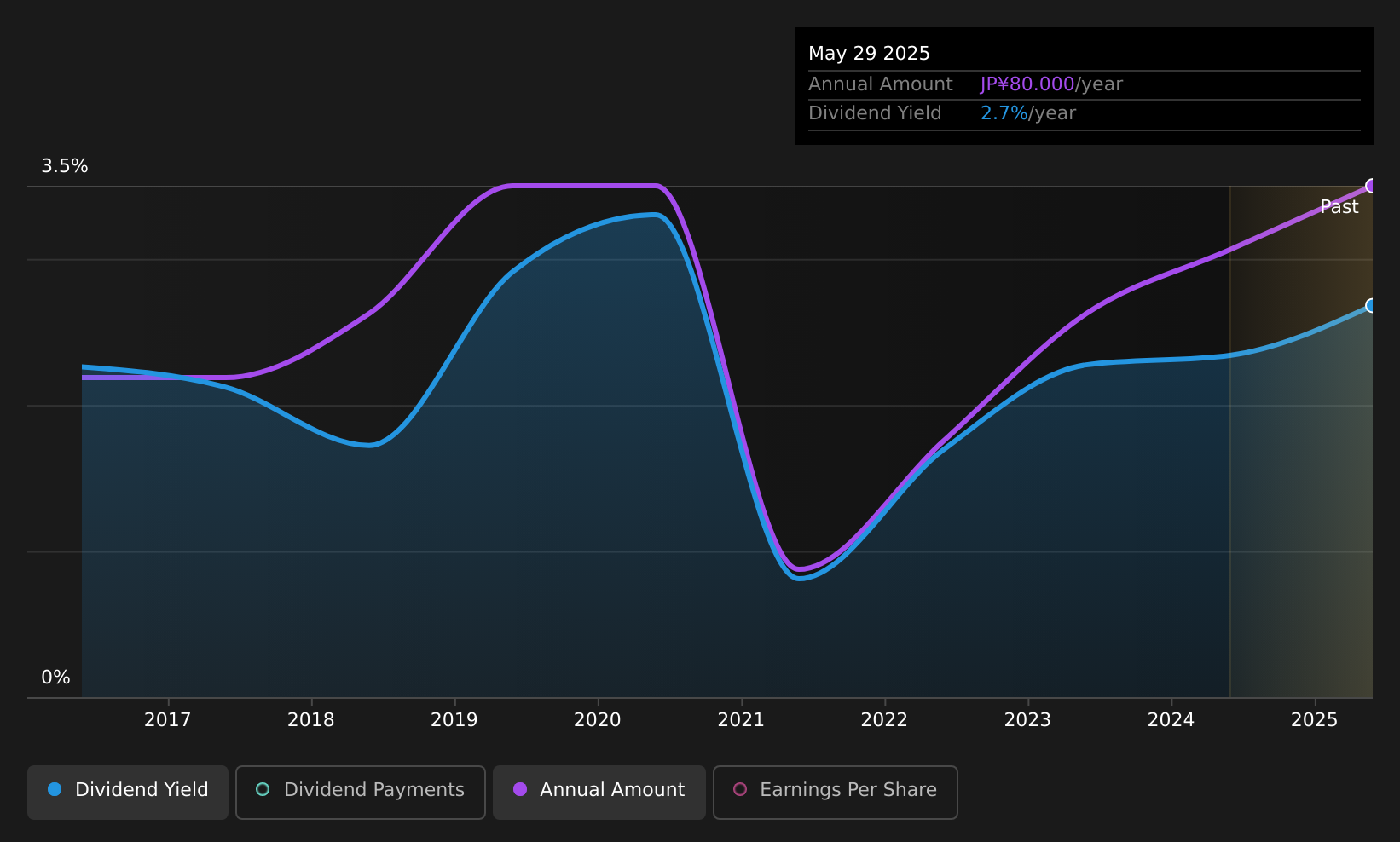Click the 3.5% y-axis label
The image size is (1400, 842).
point(65,166)
